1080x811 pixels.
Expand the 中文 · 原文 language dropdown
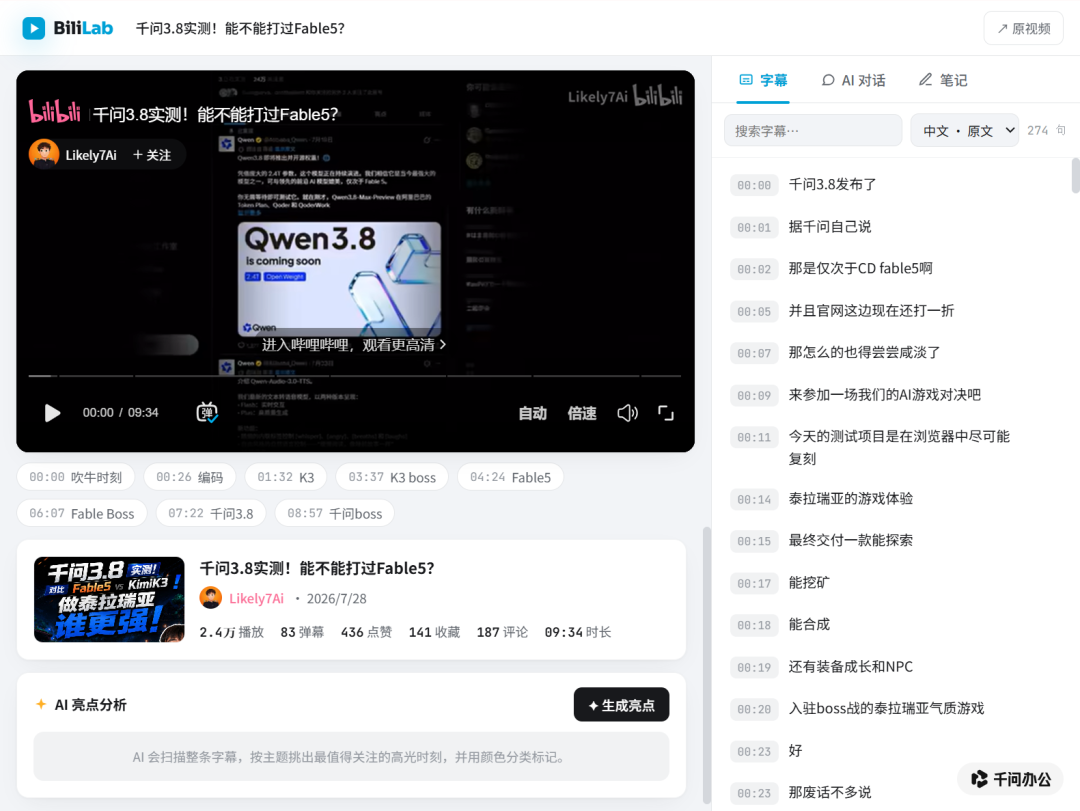tap(964, 130)
